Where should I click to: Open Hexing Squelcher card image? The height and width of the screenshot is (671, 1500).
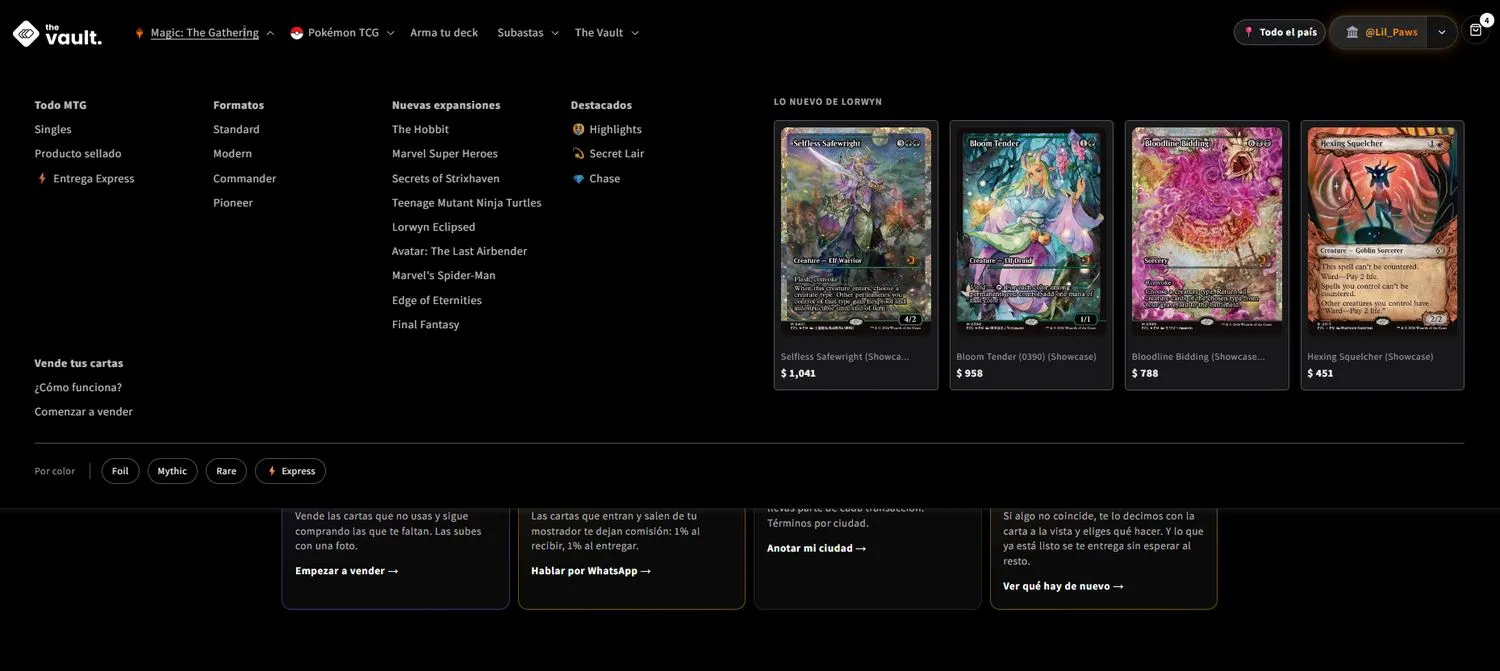tap(1382, 232)
